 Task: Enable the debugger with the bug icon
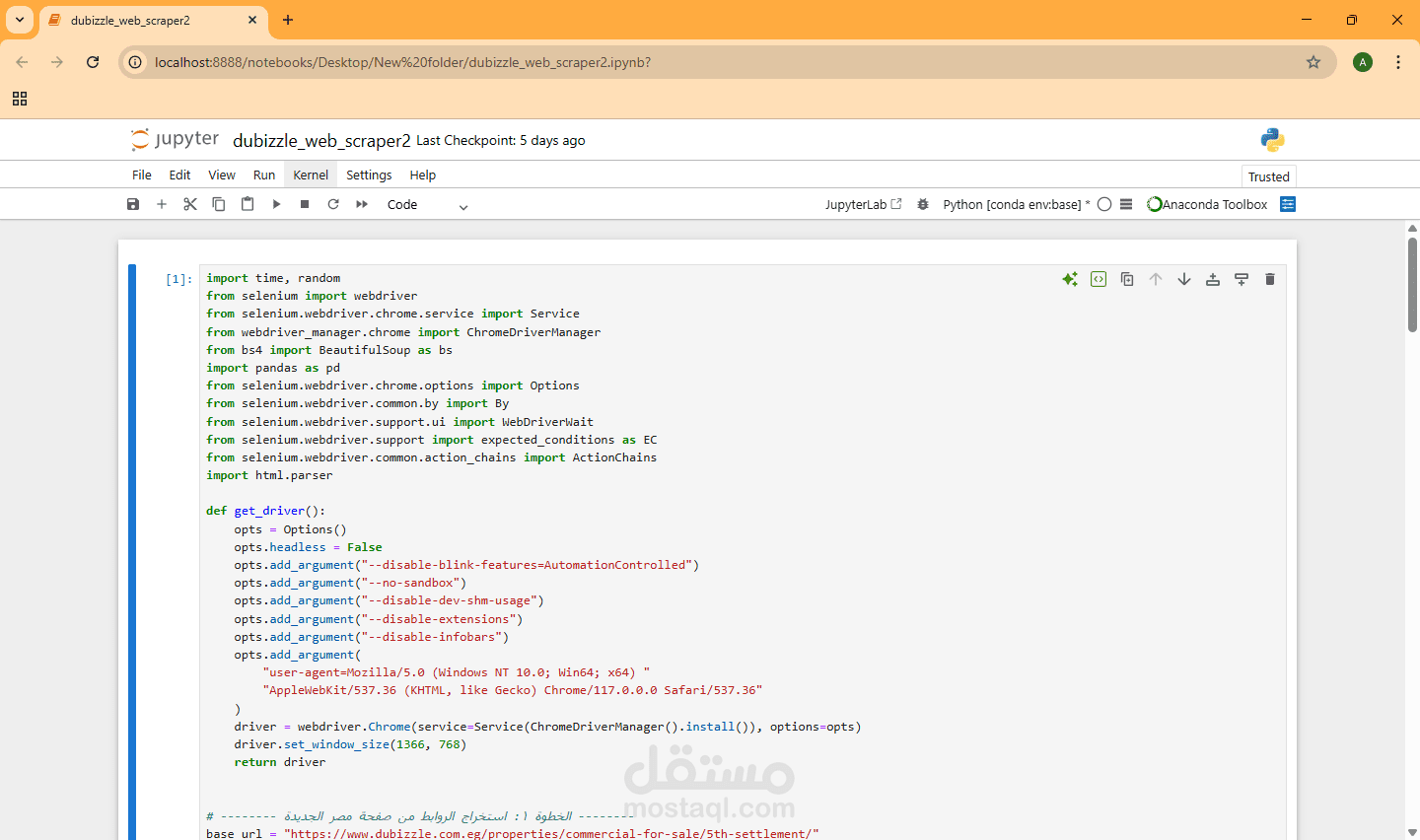(x=923, y=204)
